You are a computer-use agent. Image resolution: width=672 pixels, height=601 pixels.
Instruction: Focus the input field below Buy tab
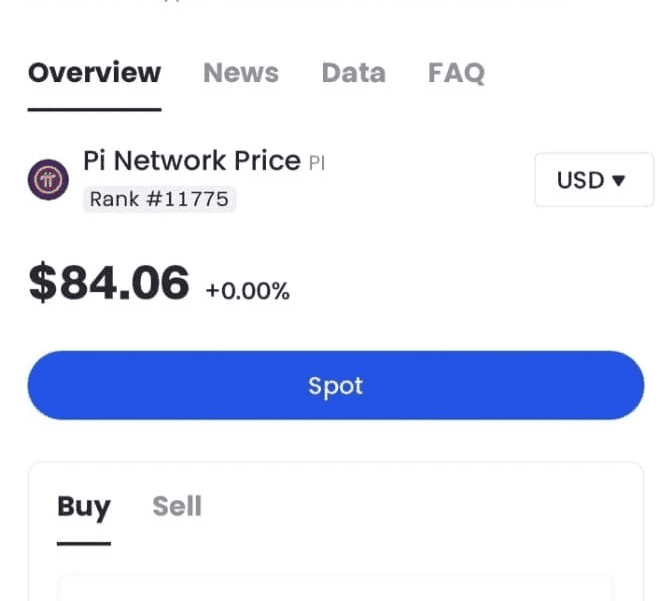tap(336, 587)
